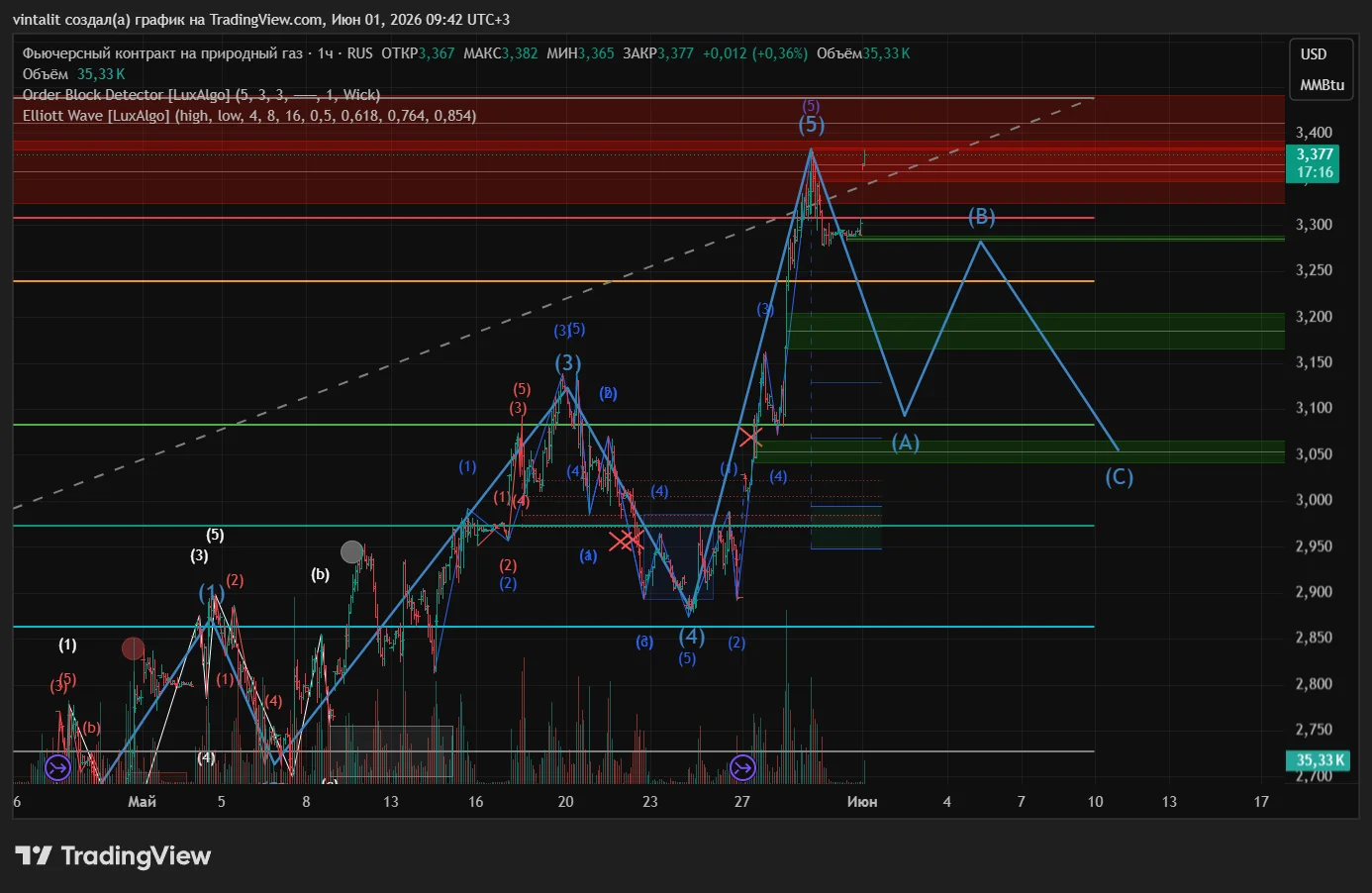Click the purple arrow icon at chart's left edge
Screen dimensions: 1372x893
pos(57,767)
